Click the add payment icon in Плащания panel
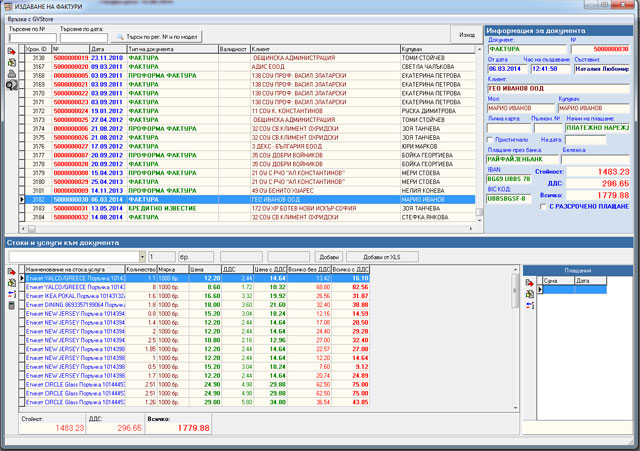This screenshot has height=451, width=640. [x=529, y=282]
